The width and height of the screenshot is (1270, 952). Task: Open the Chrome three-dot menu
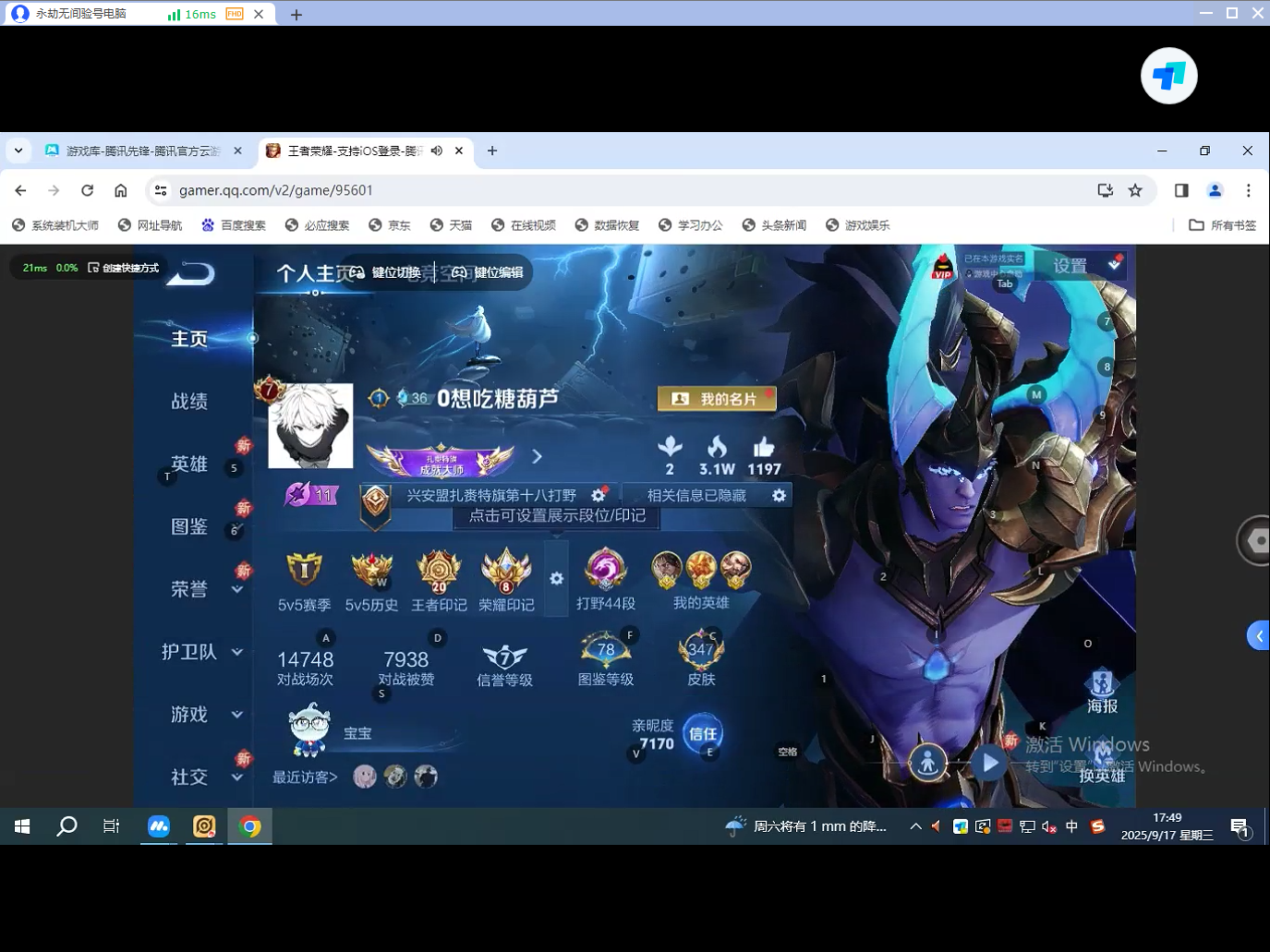[1248, 190]
